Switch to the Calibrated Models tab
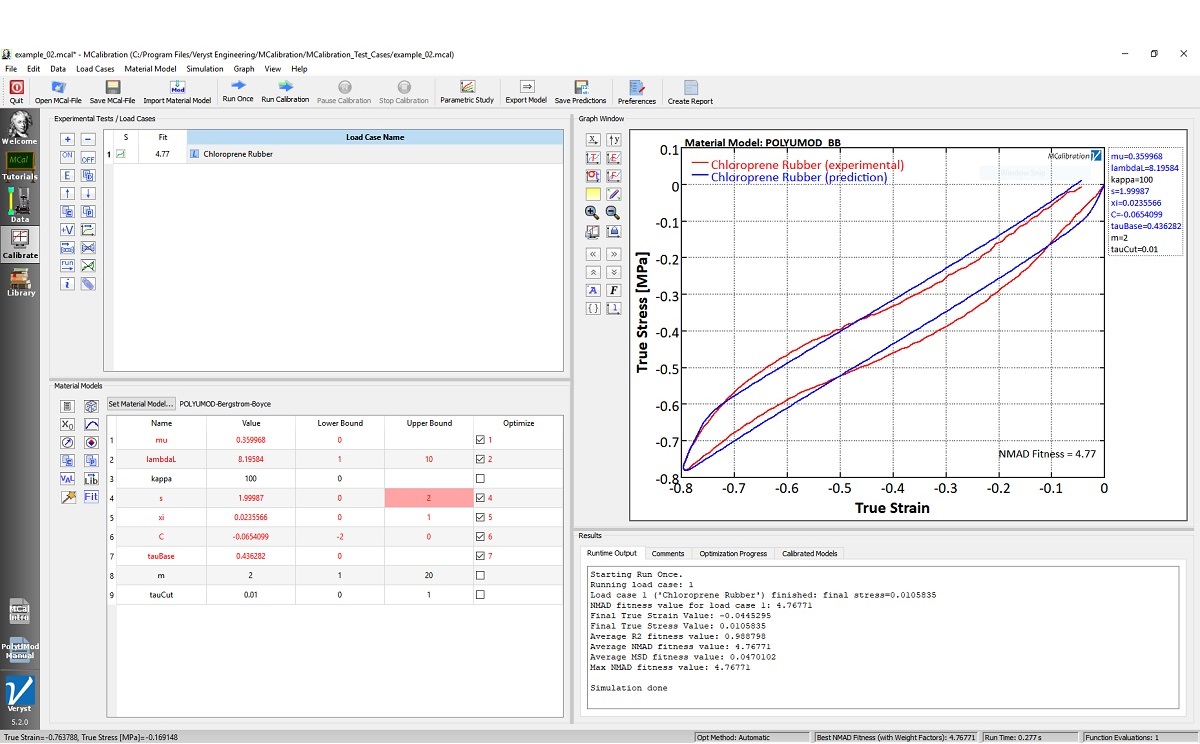This screenshot has width=1200, height=744. 811,553
